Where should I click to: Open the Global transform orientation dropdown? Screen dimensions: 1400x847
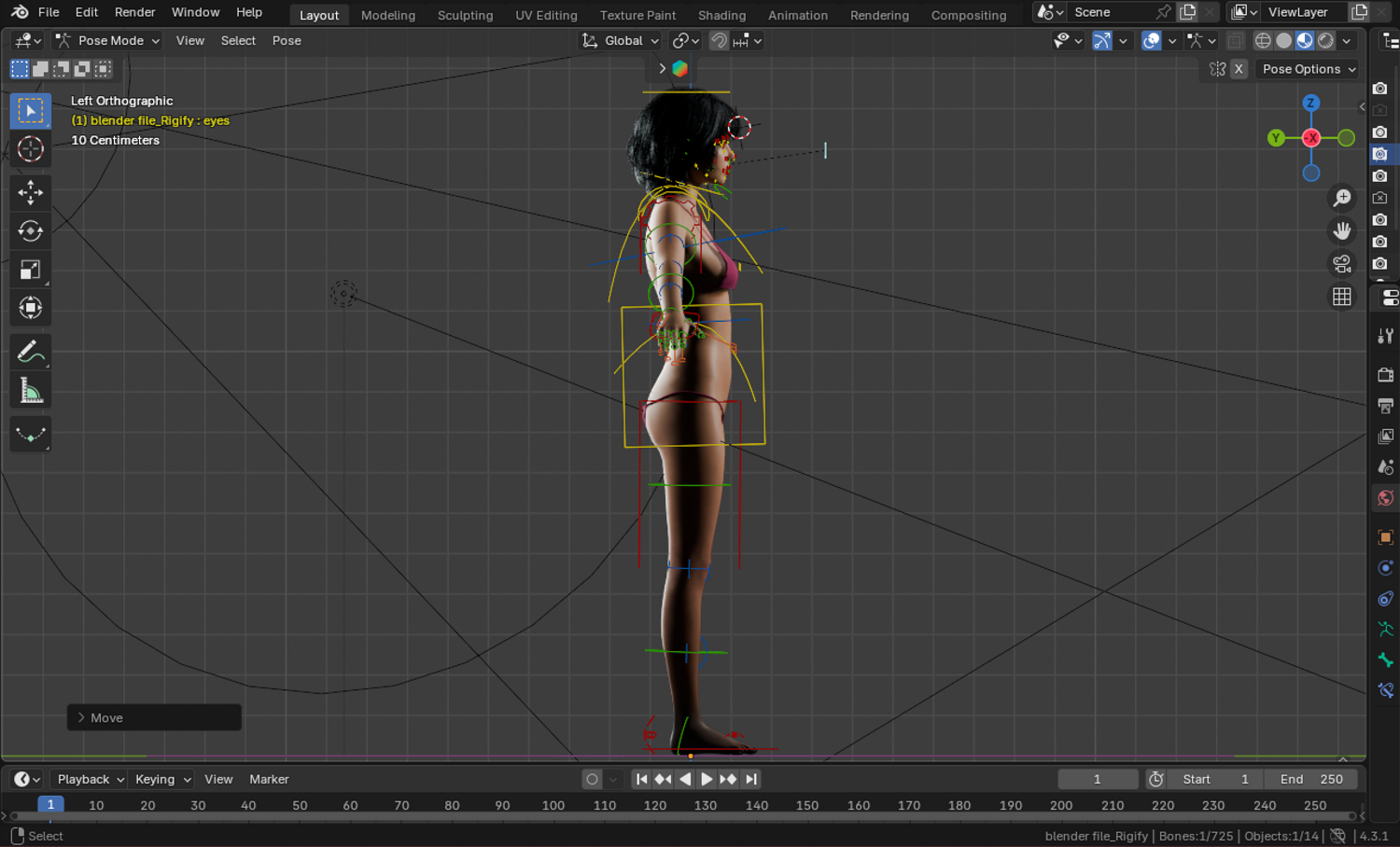[621, 41]
